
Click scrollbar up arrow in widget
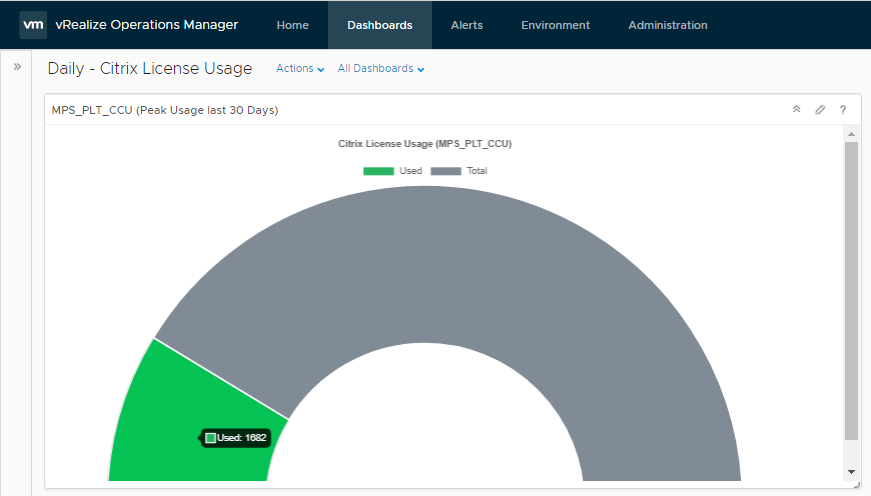point(851,133)
